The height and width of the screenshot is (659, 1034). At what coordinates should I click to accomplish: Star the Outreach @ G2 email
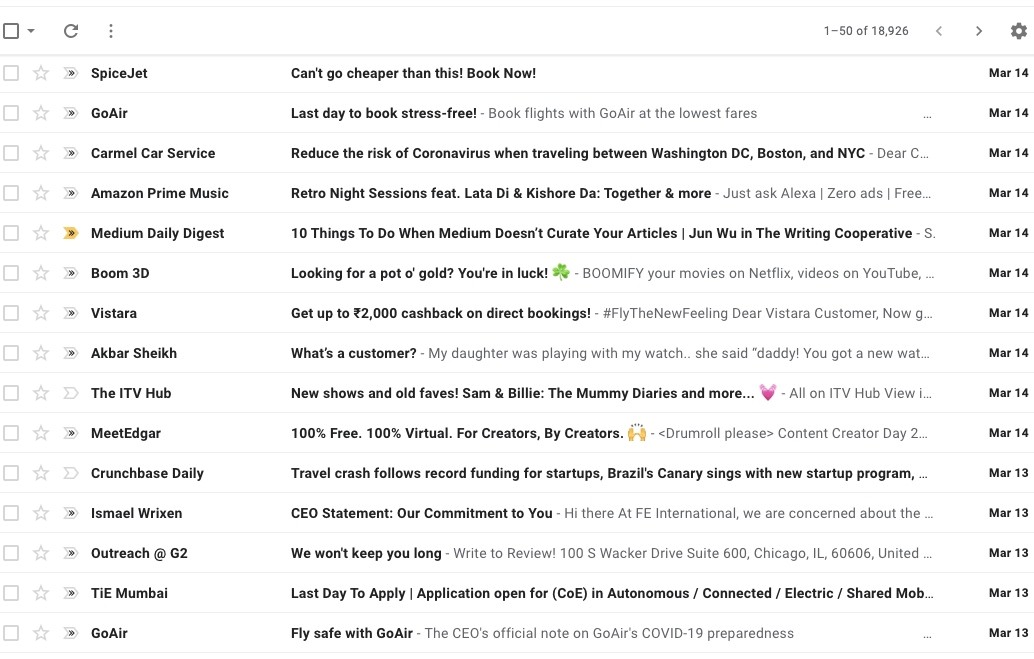click(x=41, y=553)
